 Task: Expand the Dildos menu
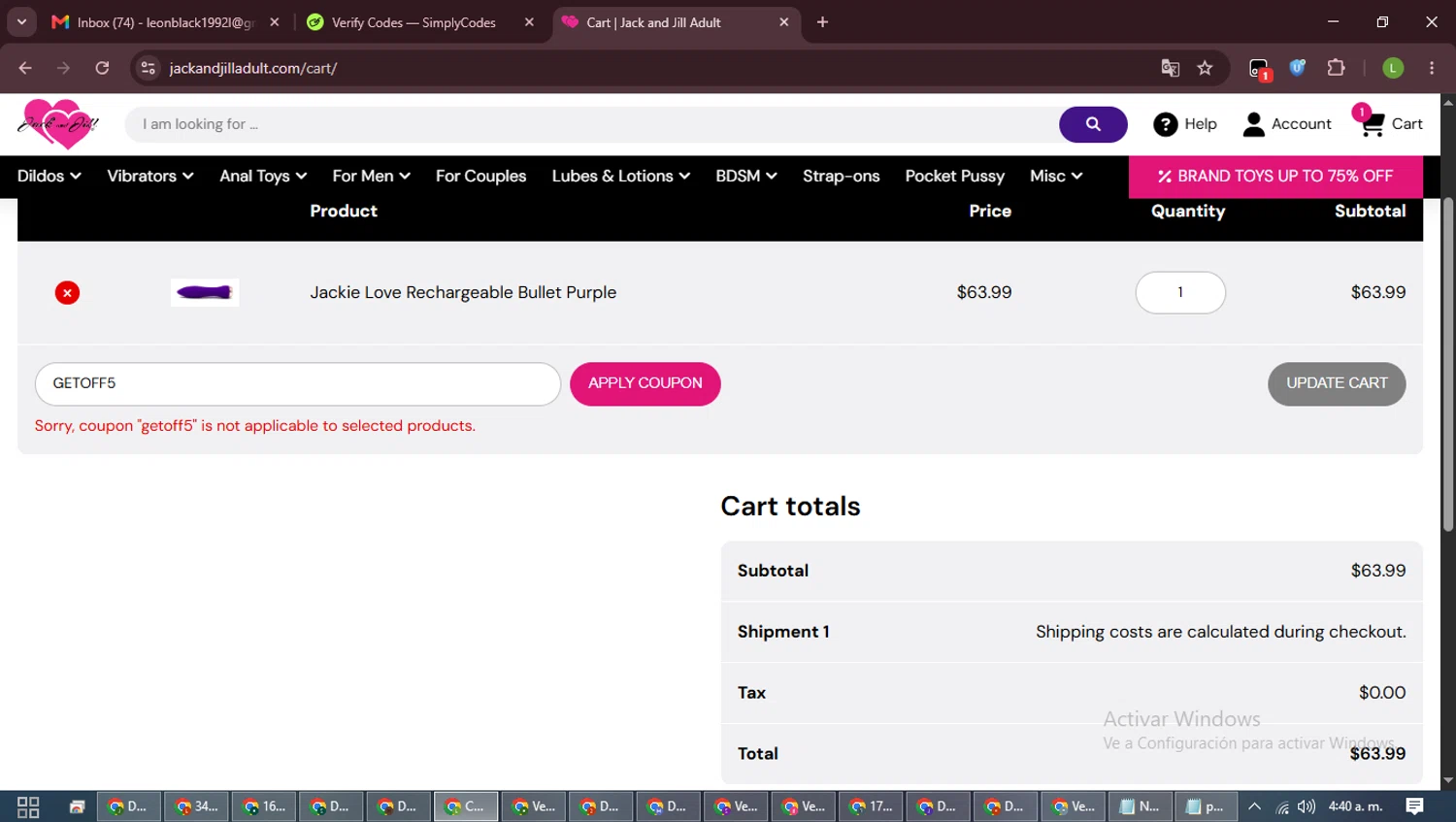[x=49, y=177]
